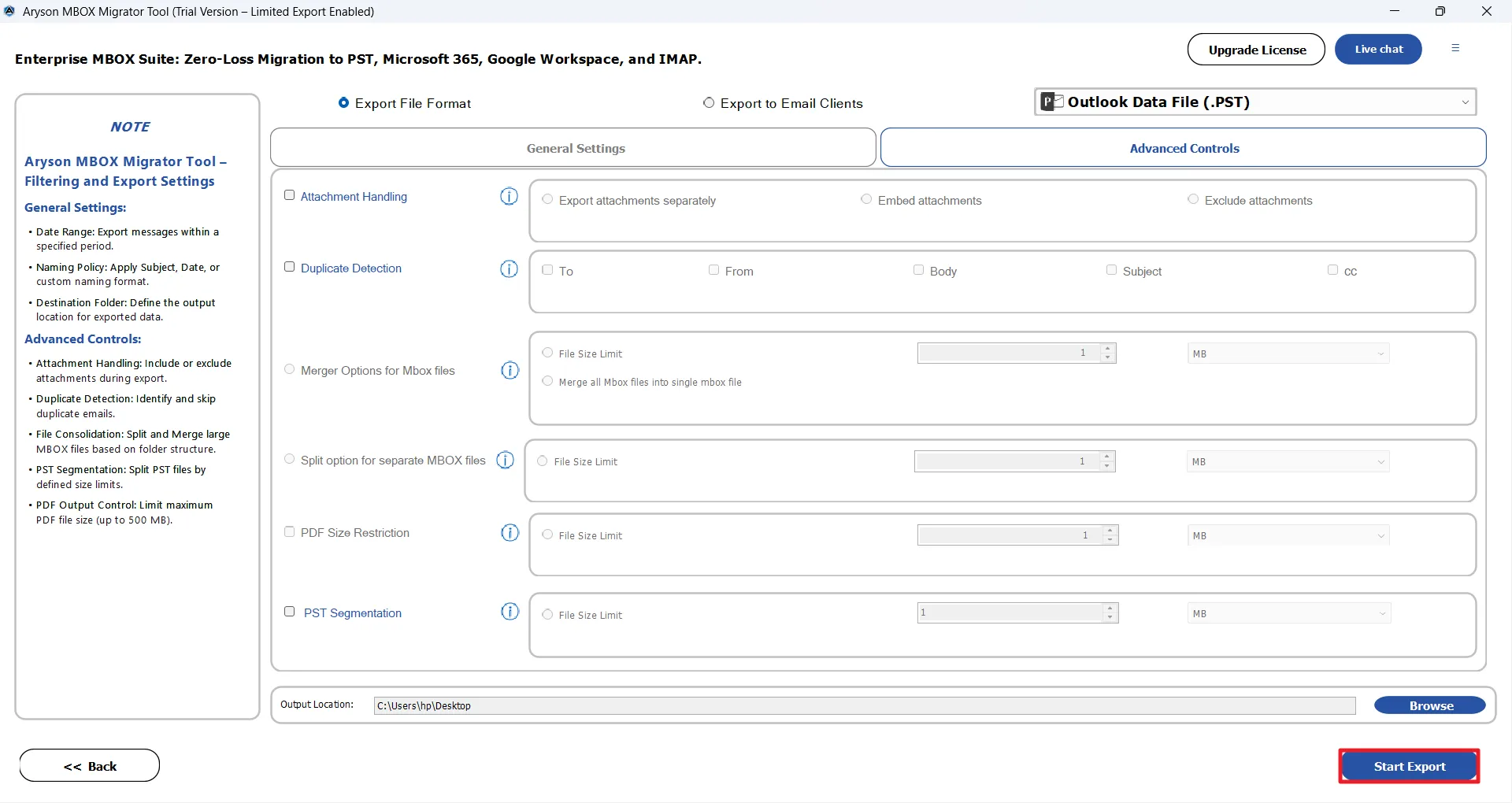1512x803 pixels.
Task: Minimize the Aryson MBOX Migrator window
Action: [1395, 11]
